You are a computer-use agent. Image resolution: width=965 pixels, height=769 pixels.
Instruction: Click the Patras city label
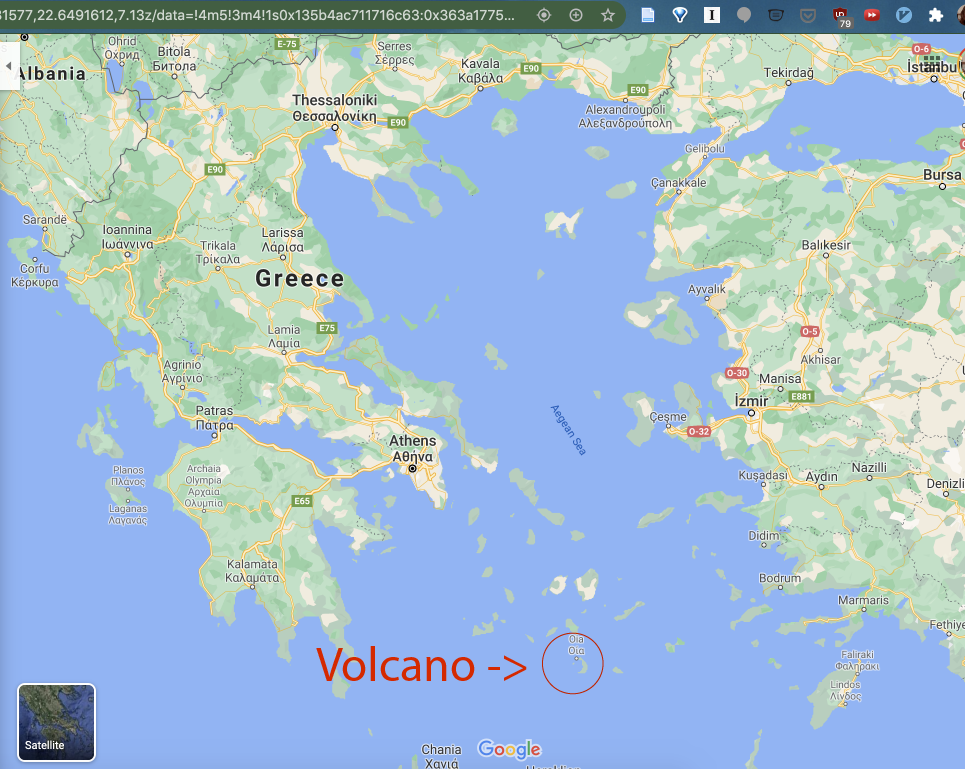coord(214,418)
